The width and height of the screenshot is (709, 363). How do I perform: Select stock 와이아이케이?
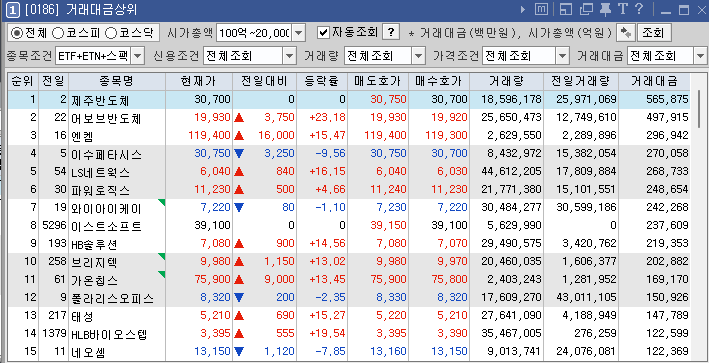click(106, 208)
